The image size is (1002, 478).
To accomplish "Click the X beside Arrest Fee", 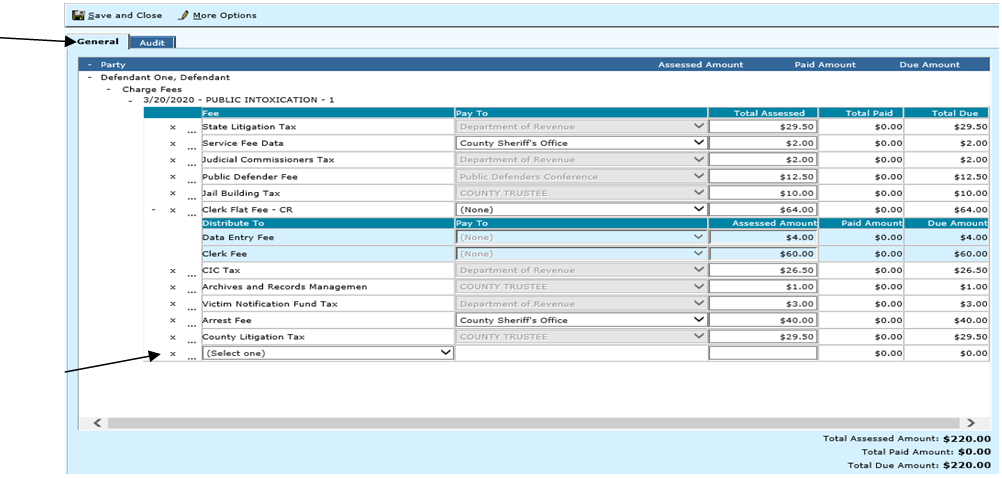I will pyautogui.click(x=173, y=320).
